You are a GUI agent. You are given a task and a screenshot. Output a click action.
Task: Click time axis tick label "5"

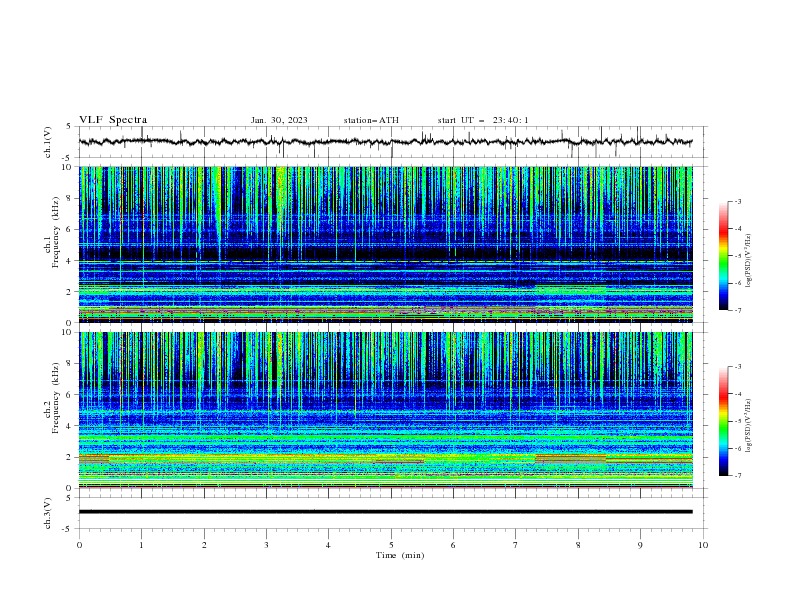tap(391, 545)
